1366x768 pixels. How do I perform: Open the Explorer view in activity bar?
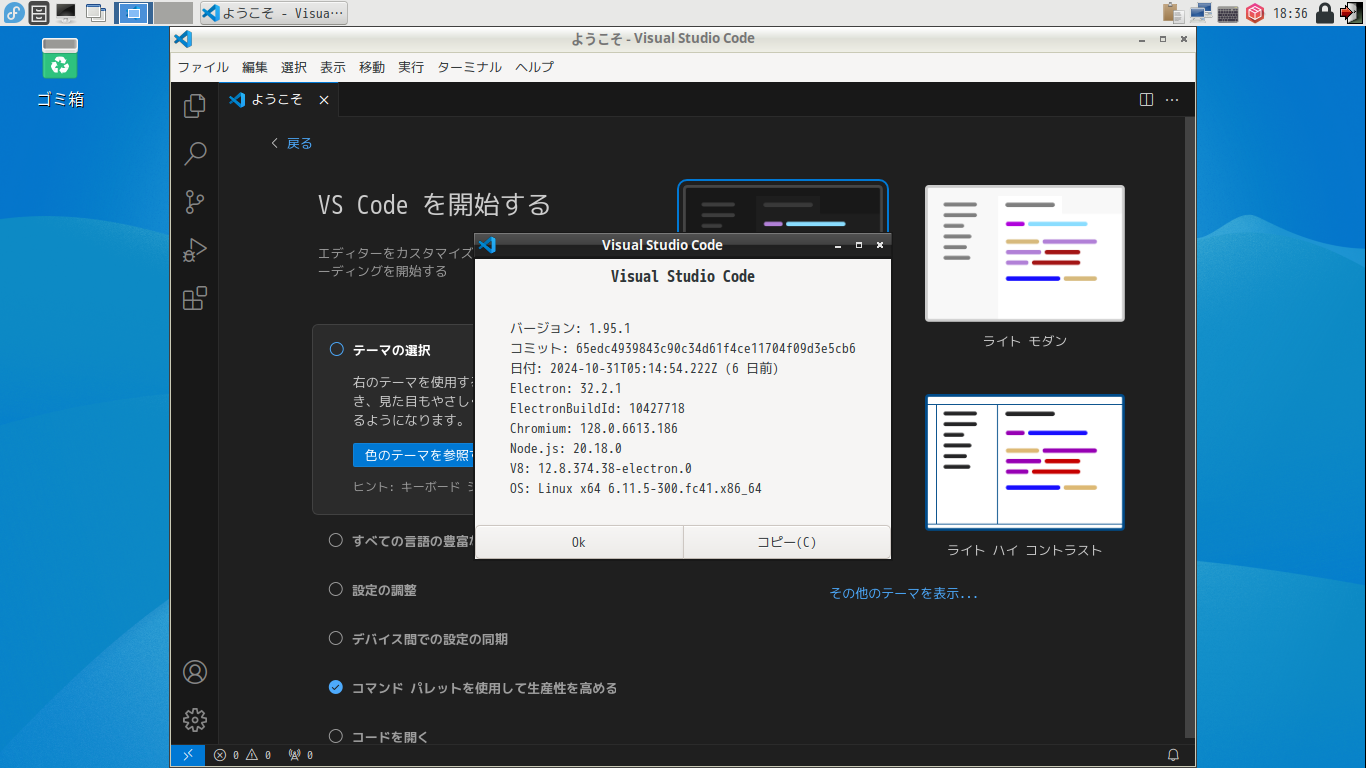pos(195,105)
